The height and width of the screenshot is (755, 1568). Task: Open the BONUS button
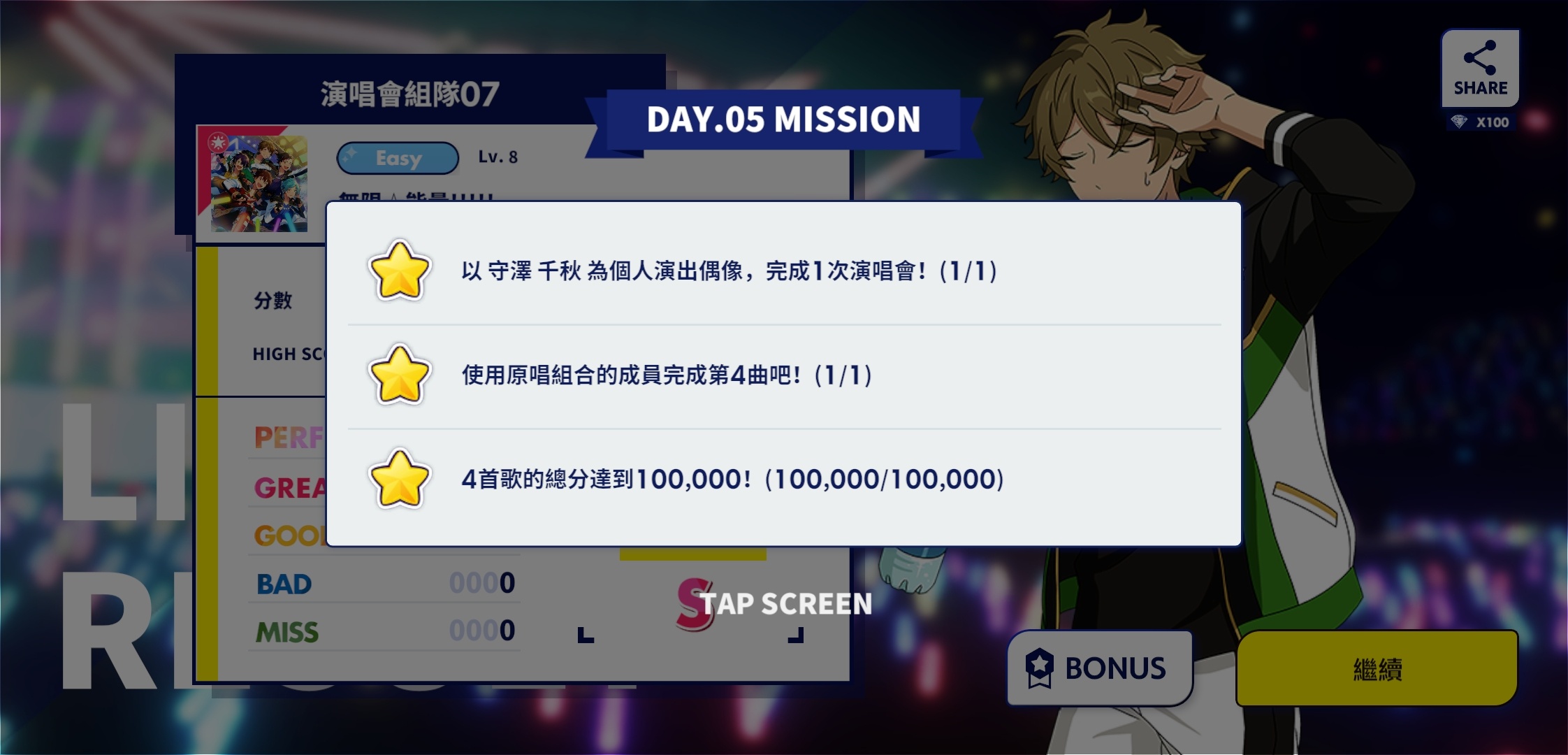1099,668
